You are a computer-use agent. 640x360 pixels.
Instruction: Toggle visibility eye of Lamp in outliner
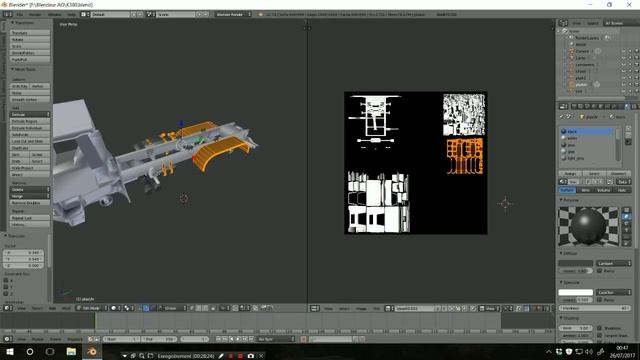click(x=623, y=58)
